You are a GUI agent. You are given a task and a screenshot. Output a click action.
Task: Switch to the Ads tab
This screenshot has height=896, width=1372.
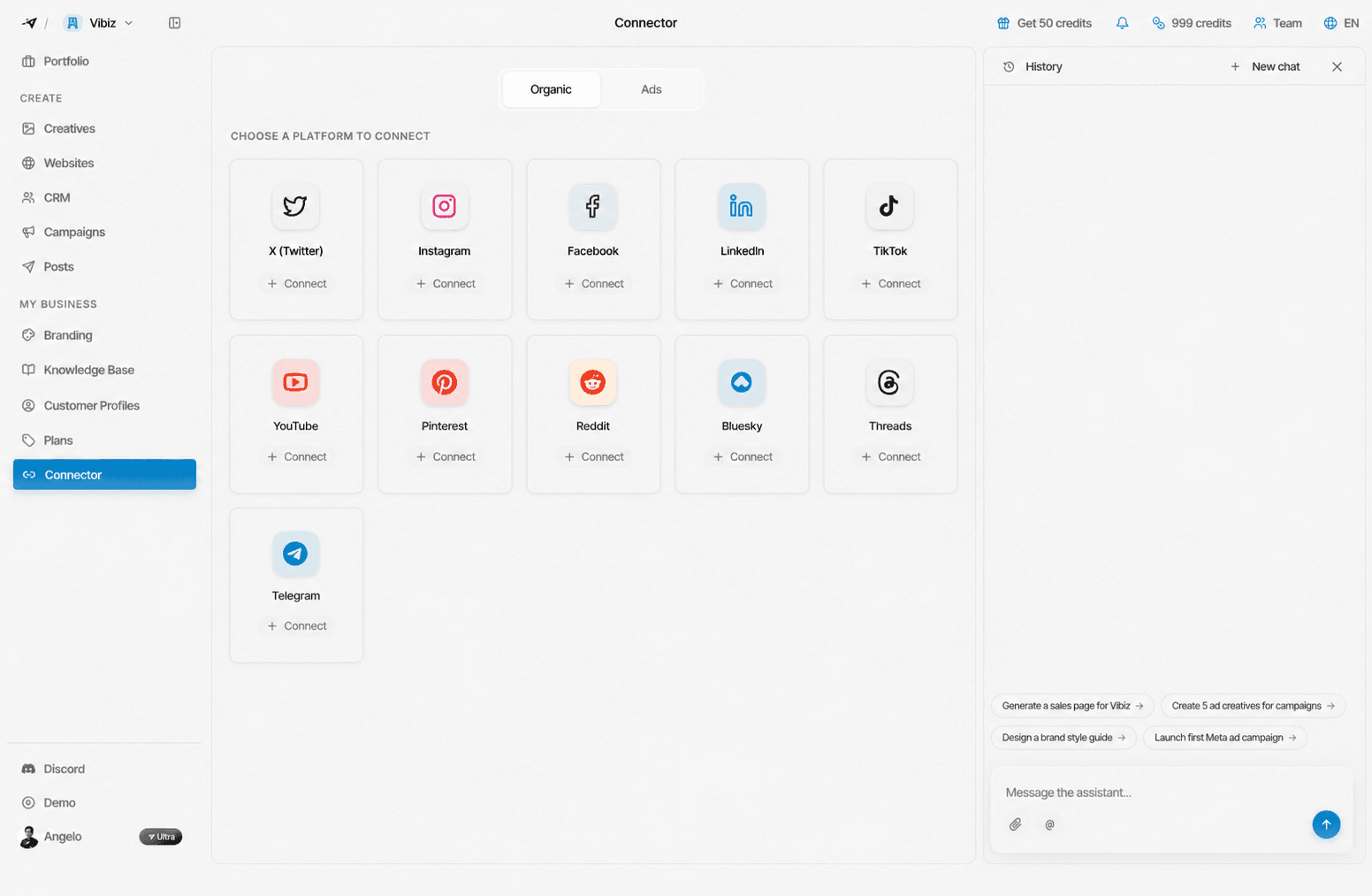coord(652,89)
